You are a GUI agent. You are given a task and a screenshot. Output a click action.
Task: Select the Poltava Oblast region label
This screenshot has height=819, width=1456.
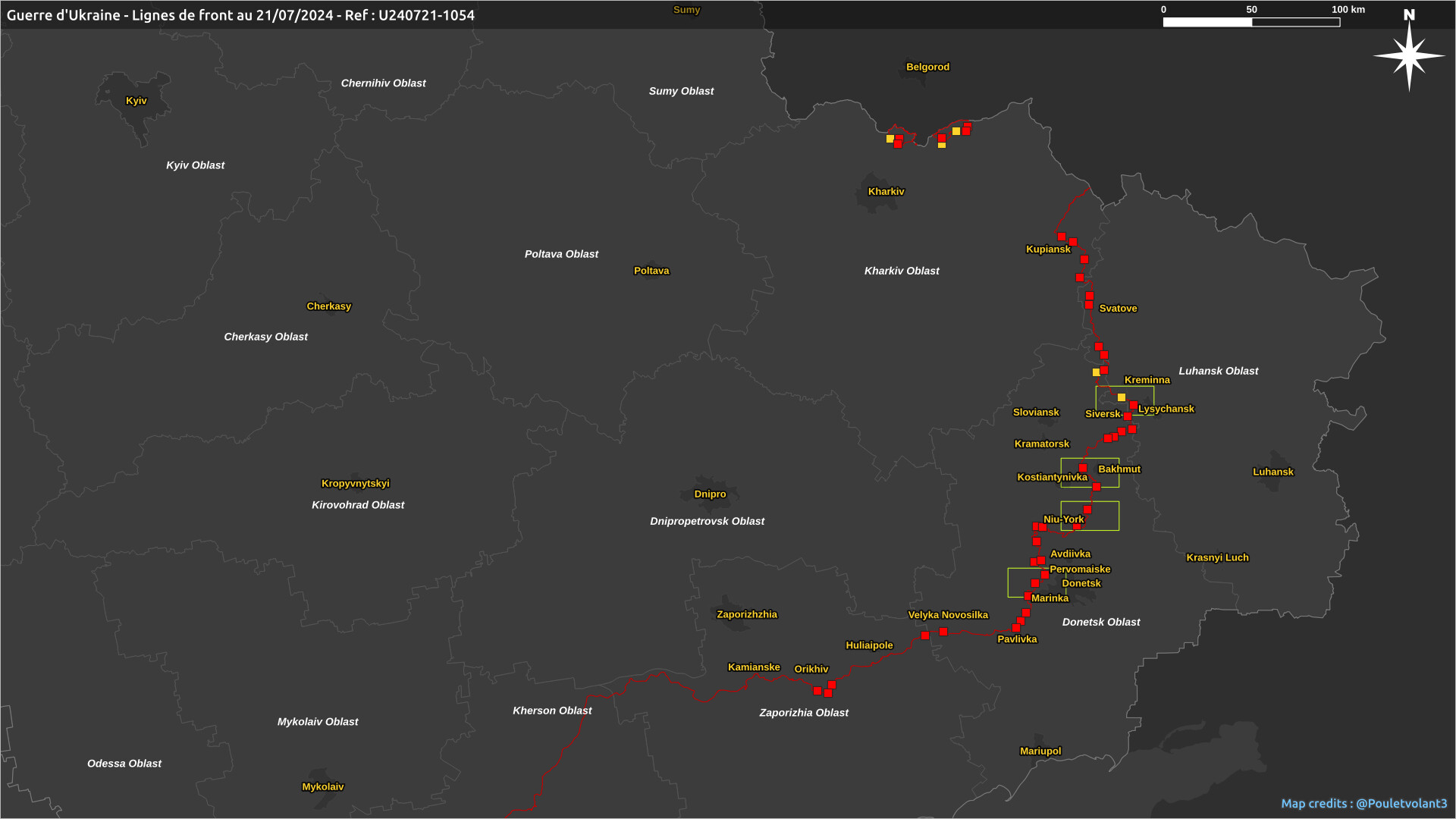point(561,255)
